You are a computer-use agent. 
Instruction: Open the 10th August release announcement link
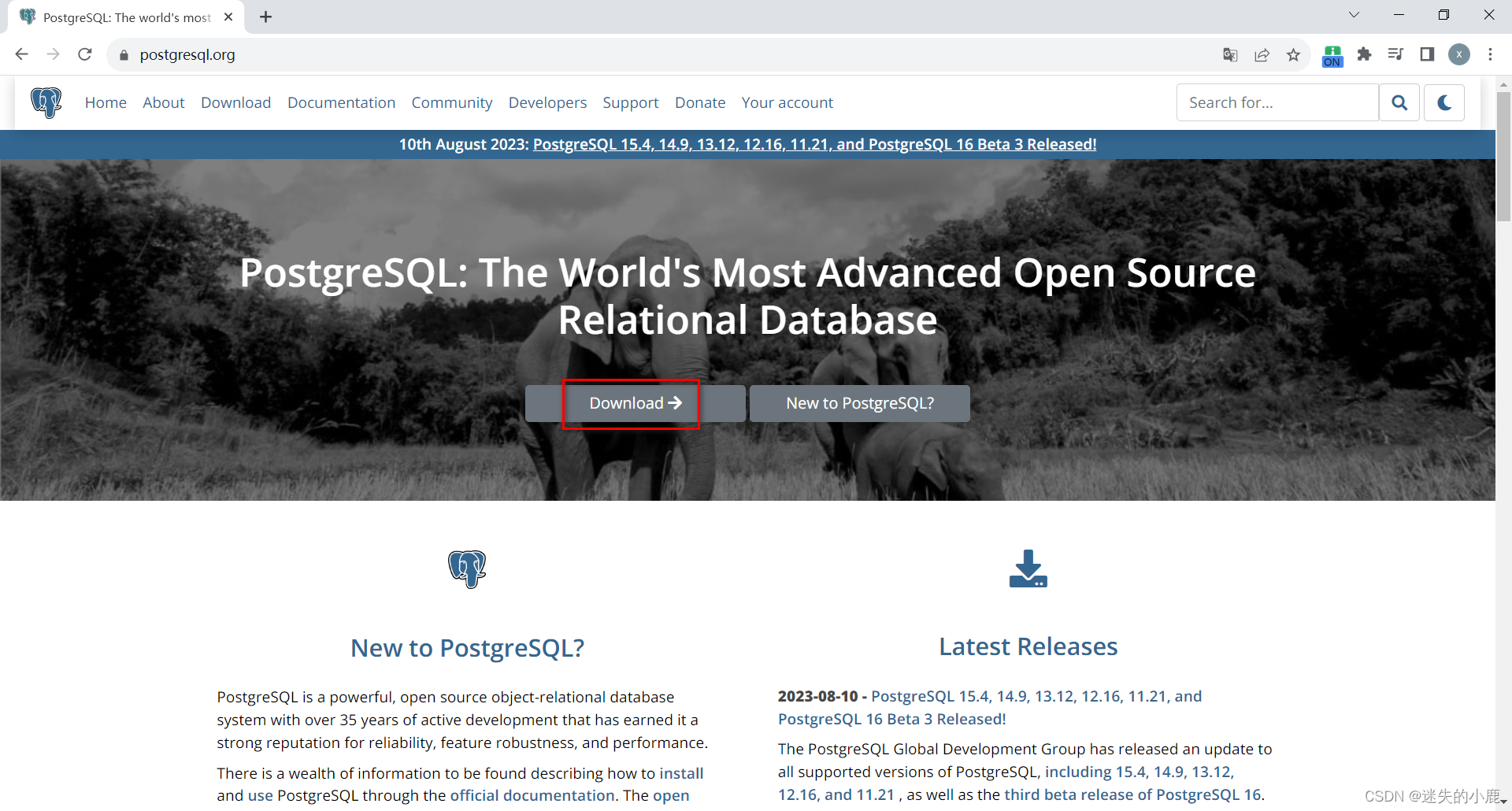(x=815, y=144)
